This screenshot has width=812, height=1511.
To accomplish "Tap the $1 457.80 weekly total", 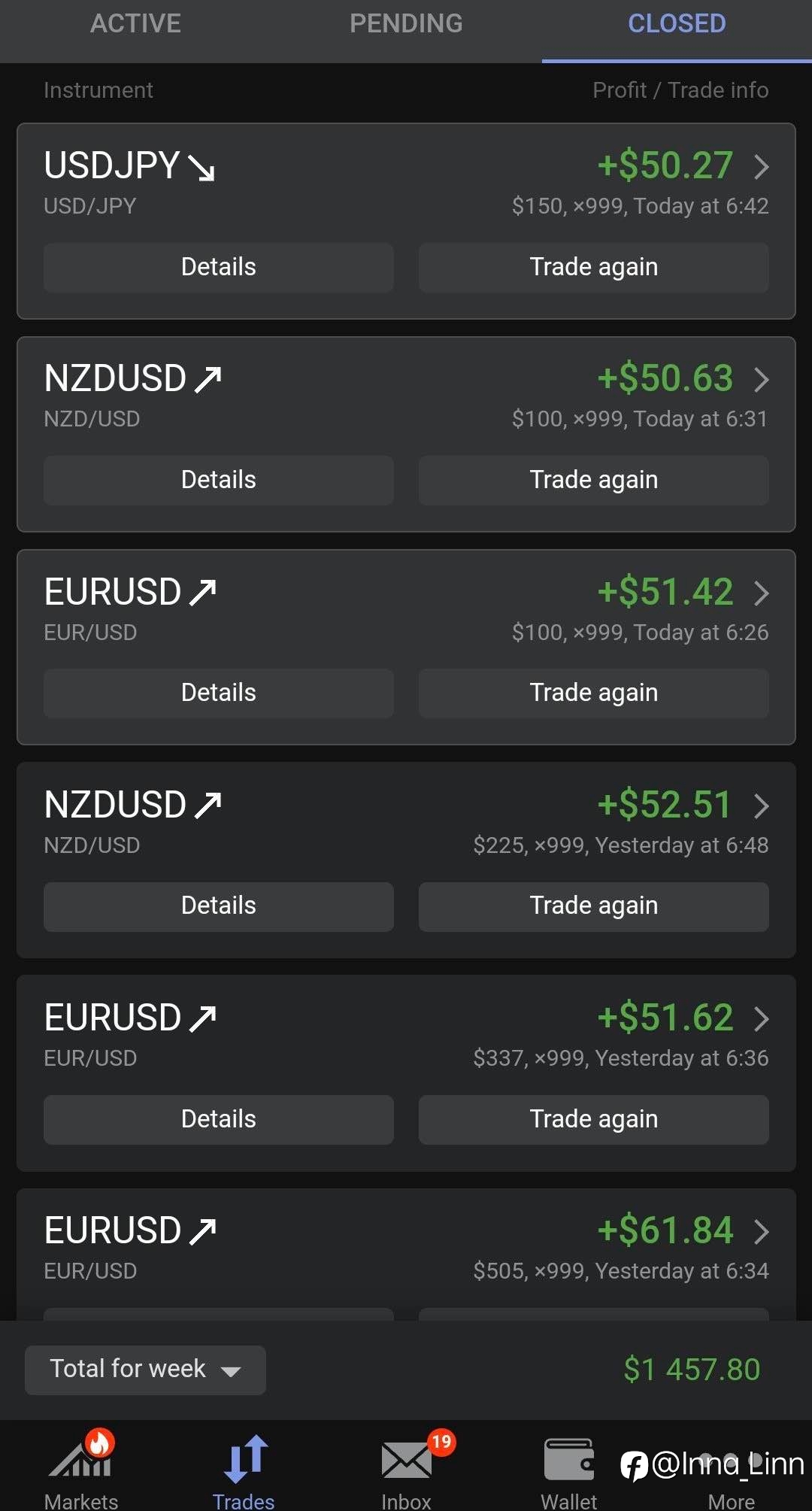I will [692, 1370].
